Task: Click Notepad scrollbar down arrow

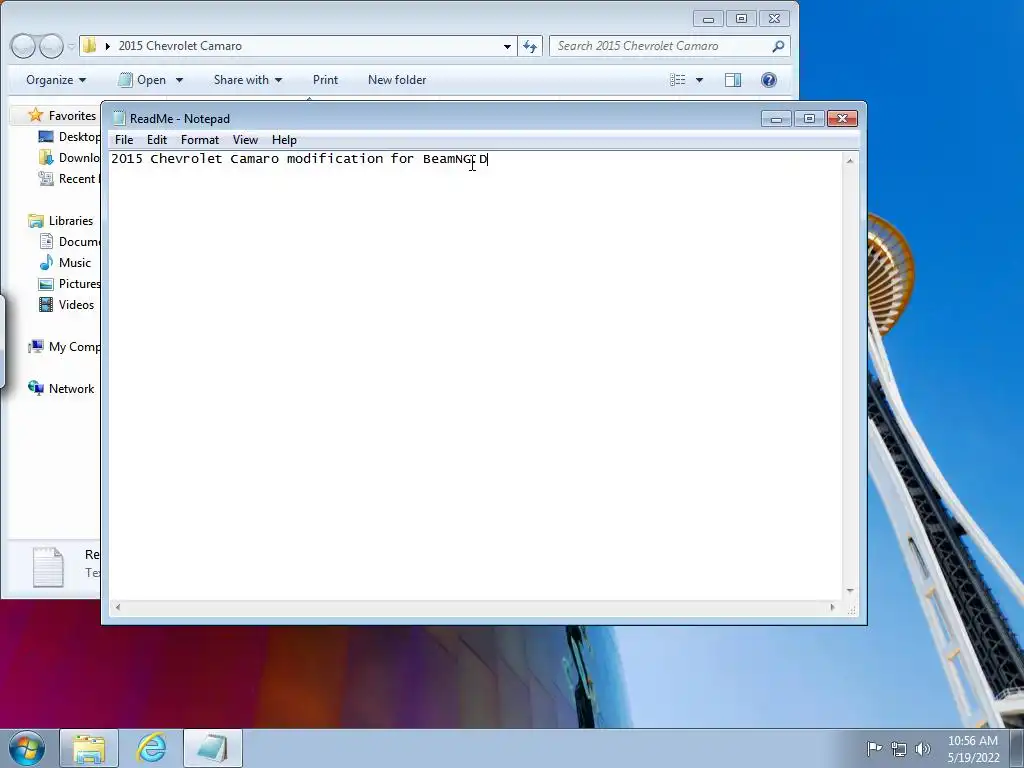Action: (850, 591)
